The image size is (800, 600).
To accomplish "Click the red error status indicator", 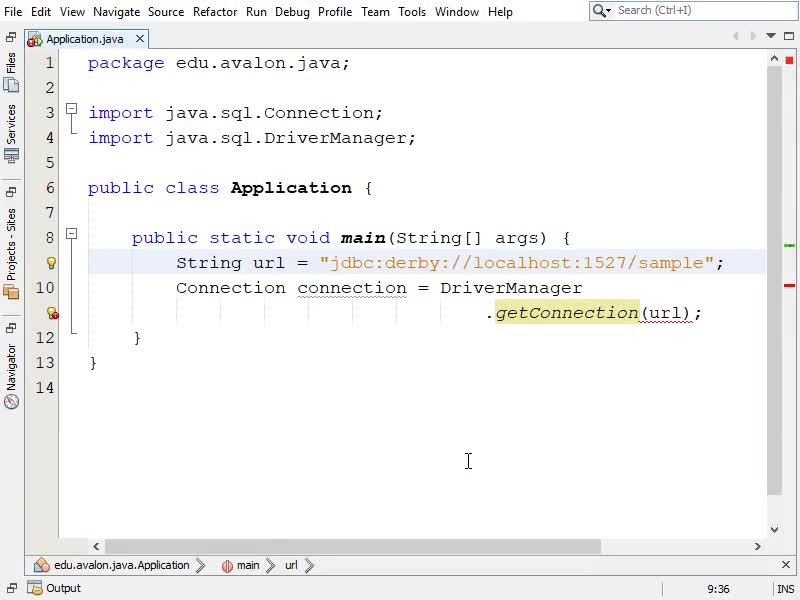I will (x=789, y=60).
